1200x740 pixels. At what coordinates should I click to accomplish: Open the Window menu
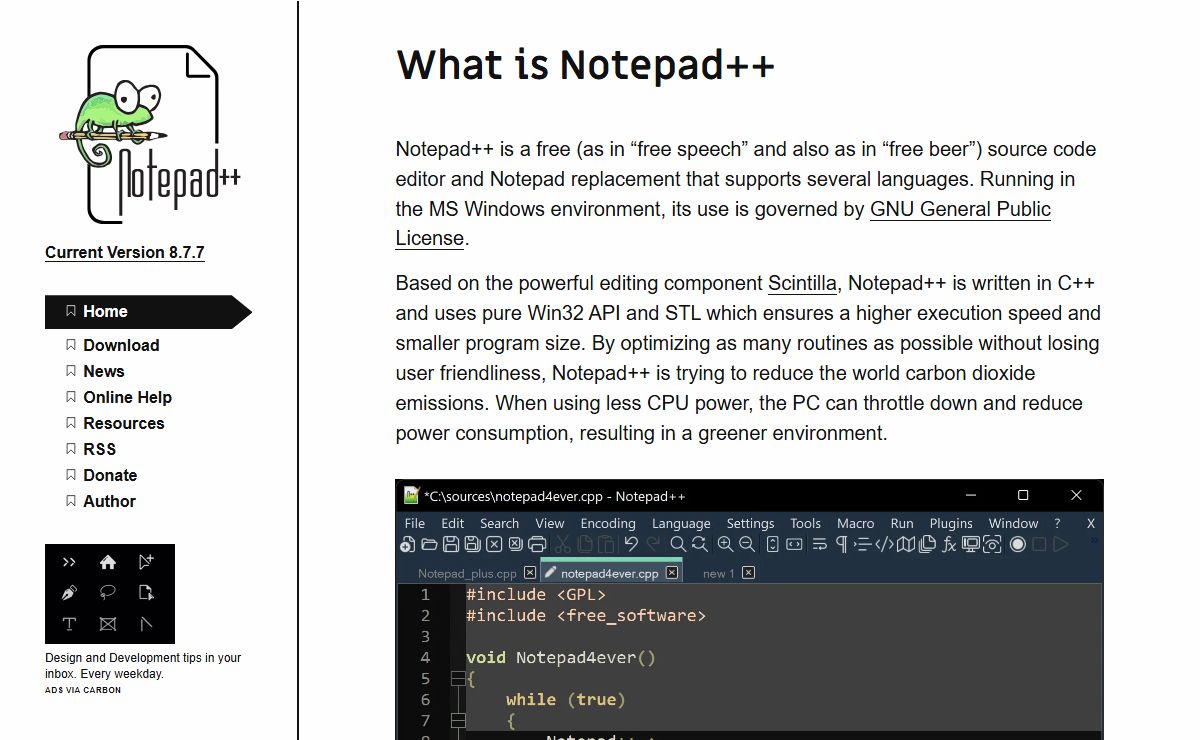[1013, 523]
